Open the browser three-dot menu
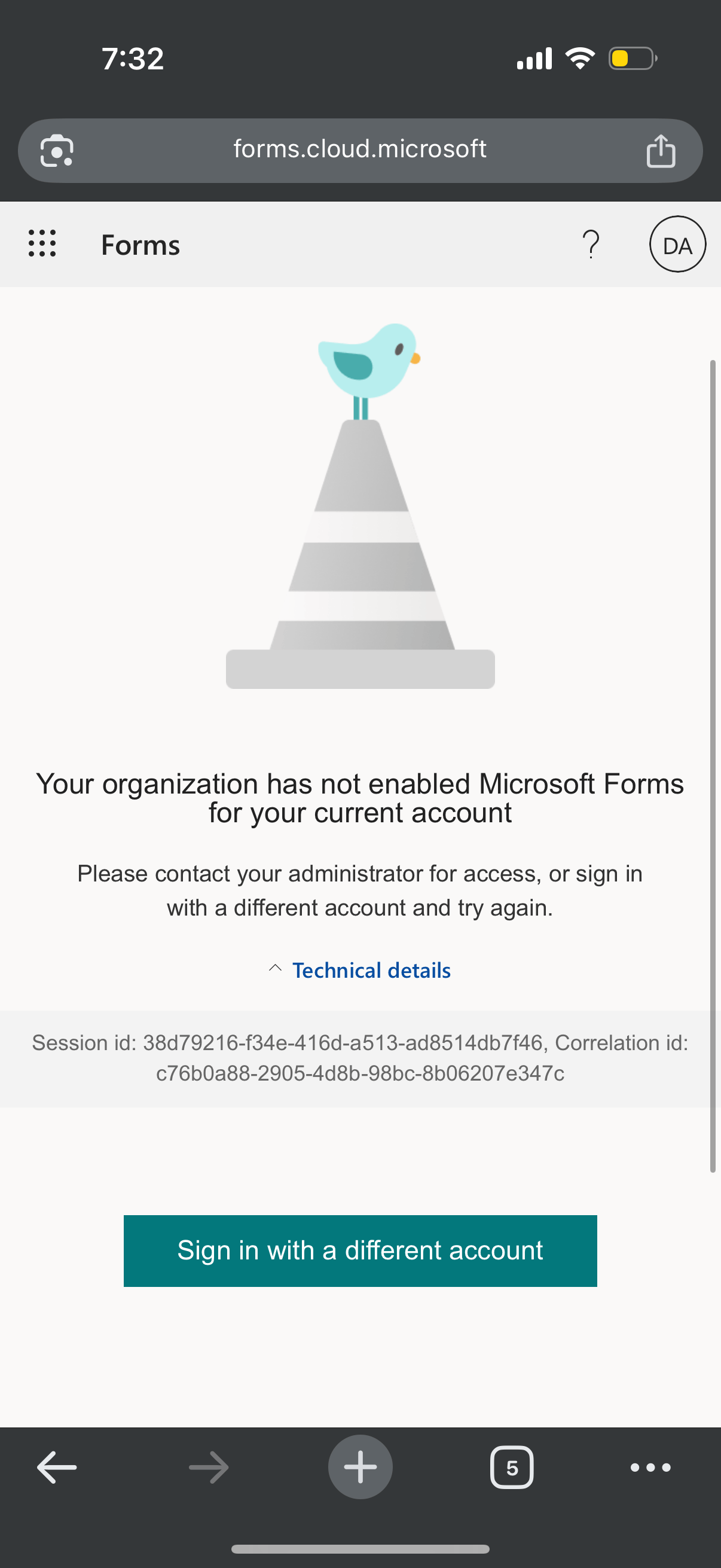This screenshot has height=1568, width=721. coord(650,1468)
